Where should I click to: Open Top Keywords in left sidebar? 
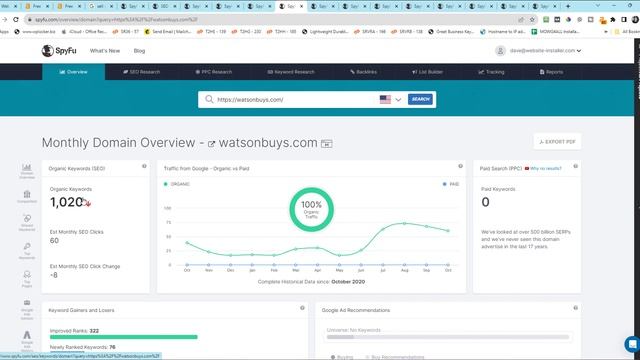[x=27, y=251]
